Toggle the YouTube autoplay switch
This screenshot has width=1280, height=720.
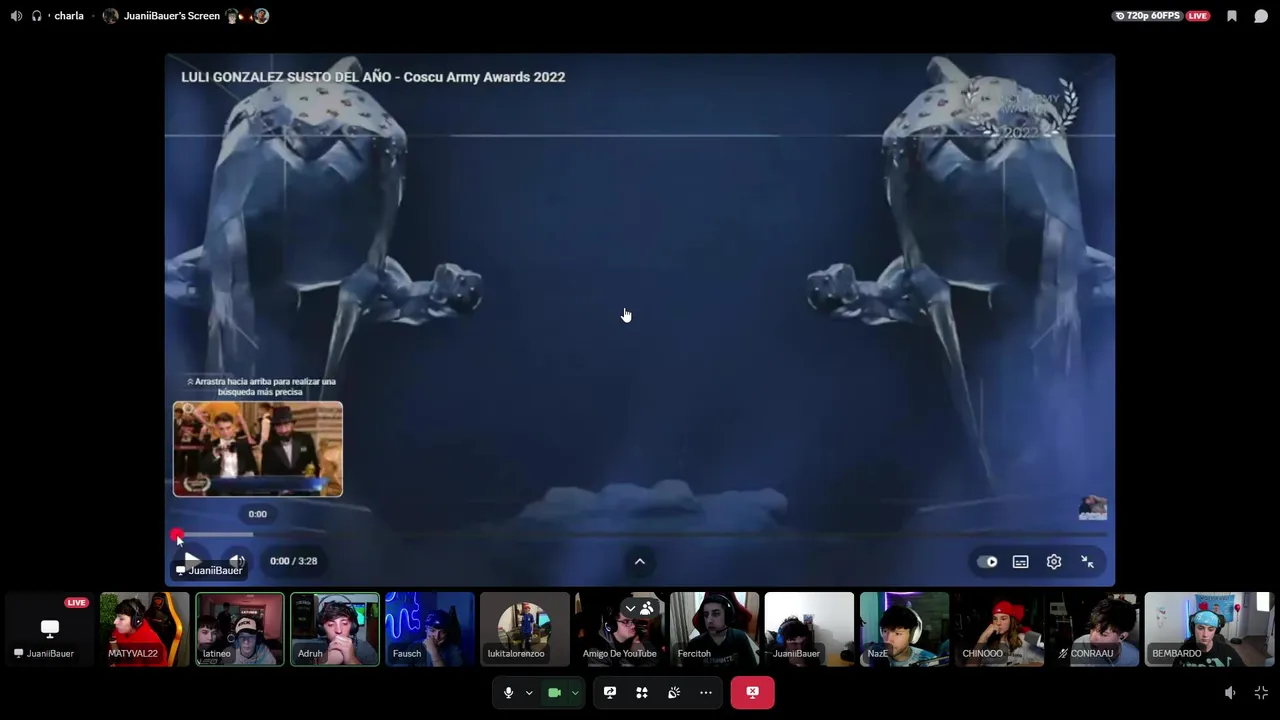coord(987,562)
